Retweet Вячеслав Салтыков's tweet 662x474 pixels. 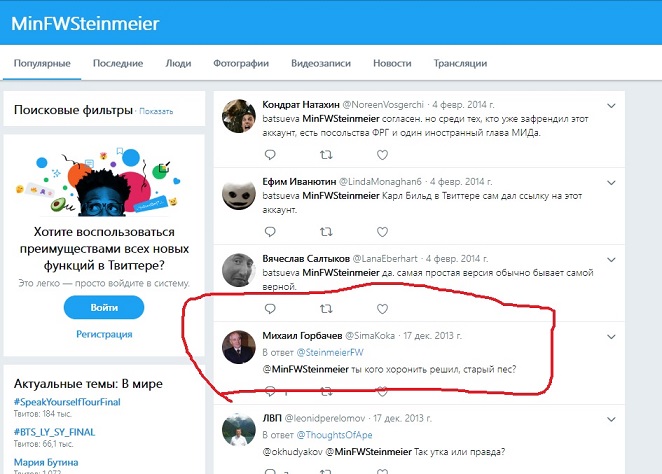(x=326, y=309)
